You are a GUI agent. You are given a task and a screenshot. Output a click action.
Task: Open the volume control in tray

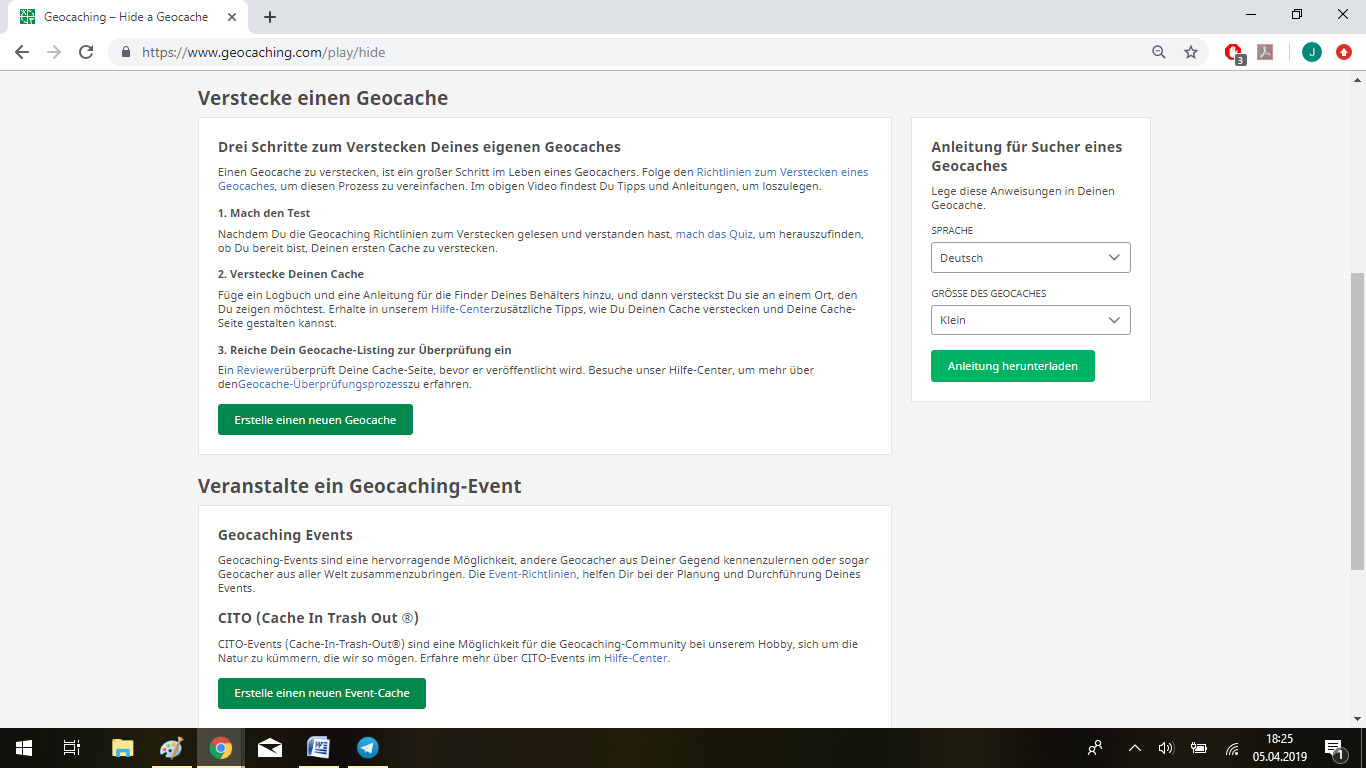tap(1166, 748)
